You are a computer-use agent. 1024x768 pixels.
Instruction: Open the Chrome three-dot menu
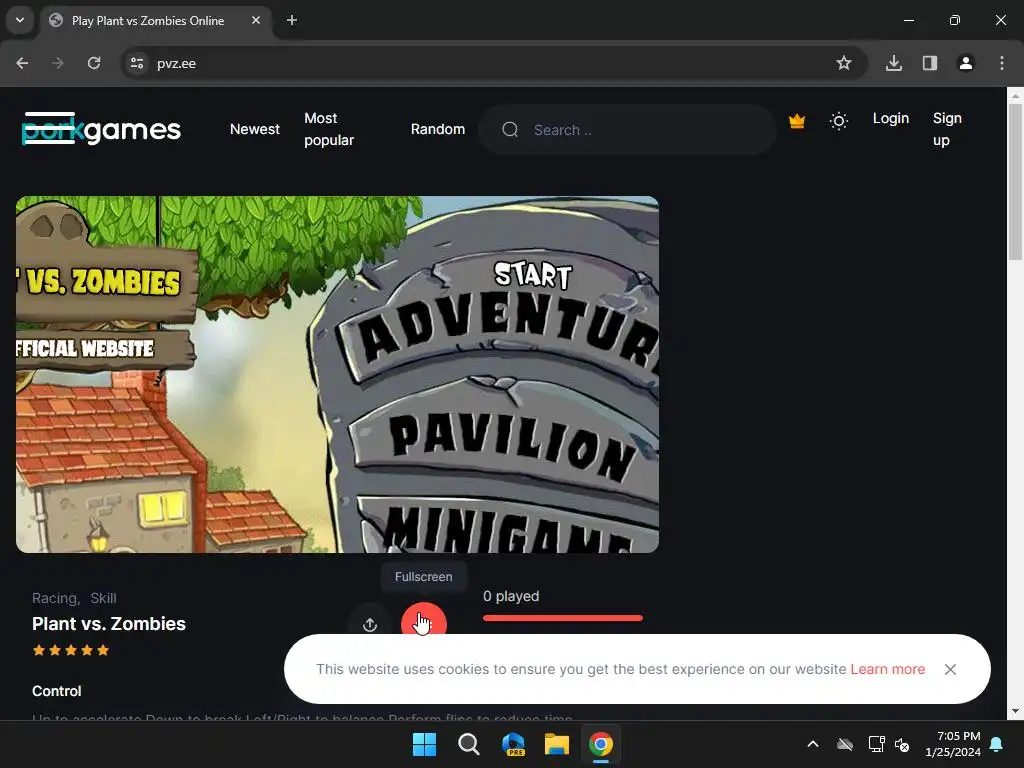[x=1002, y=63]
